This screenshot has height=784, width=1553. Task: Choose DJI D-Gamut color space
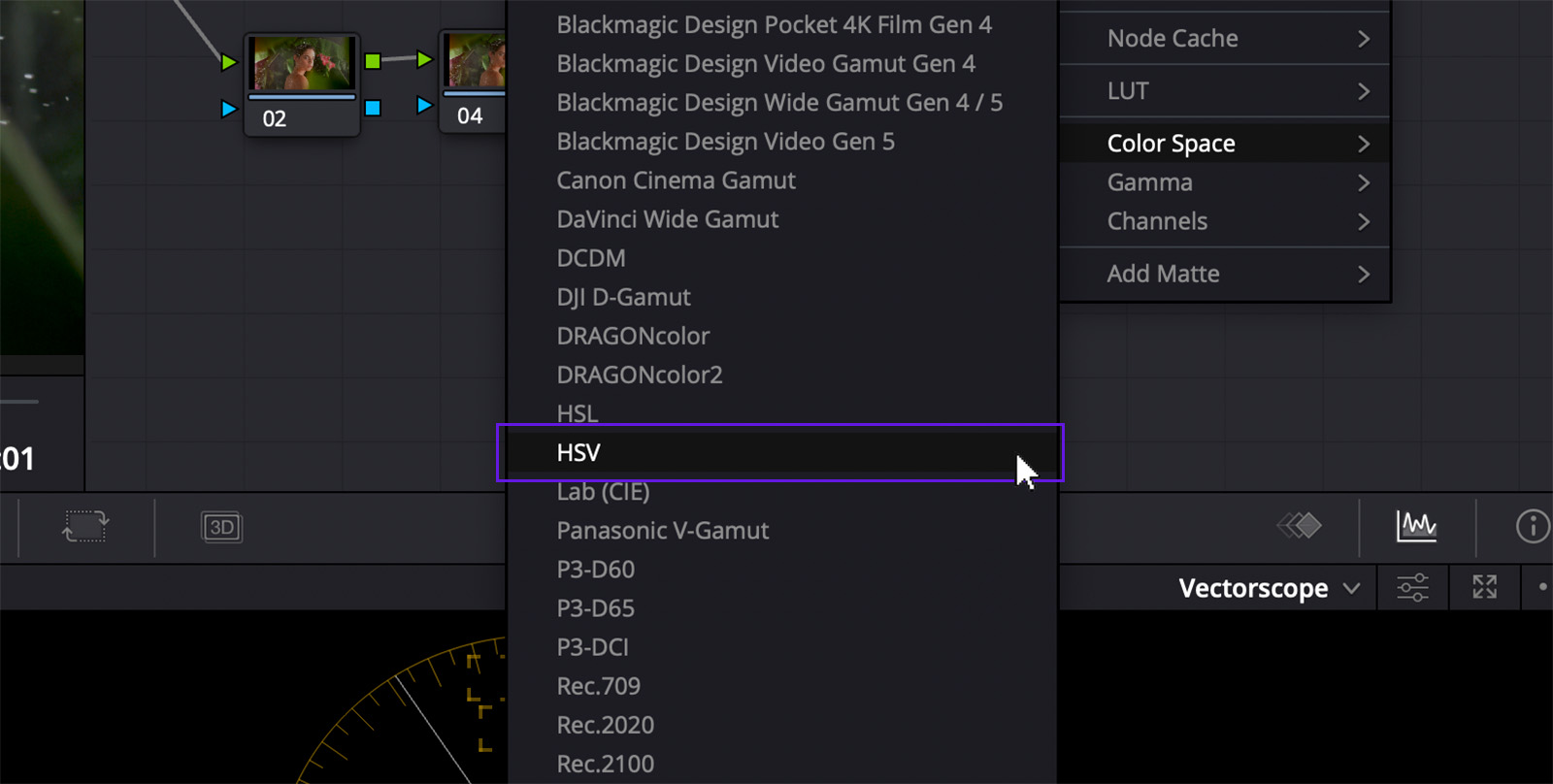click(x=781, y=297)
